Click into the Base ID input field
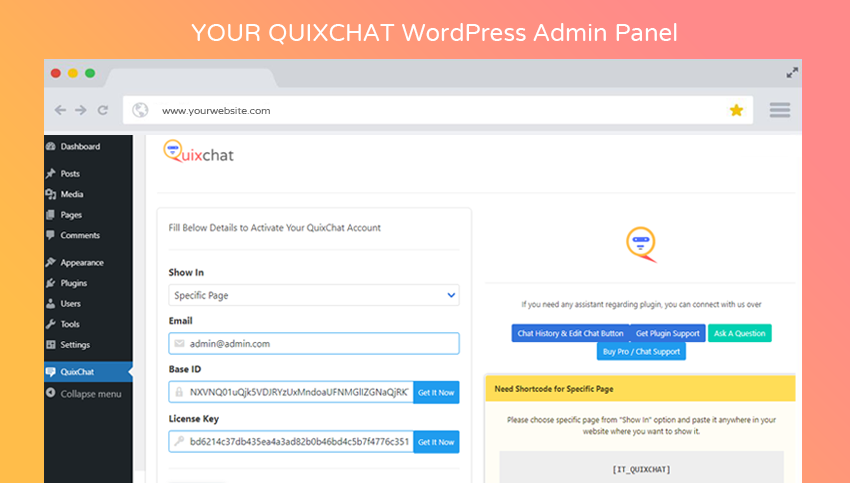Image resolution: width=850 pixels, height=483 pixels. coord(291,392)
